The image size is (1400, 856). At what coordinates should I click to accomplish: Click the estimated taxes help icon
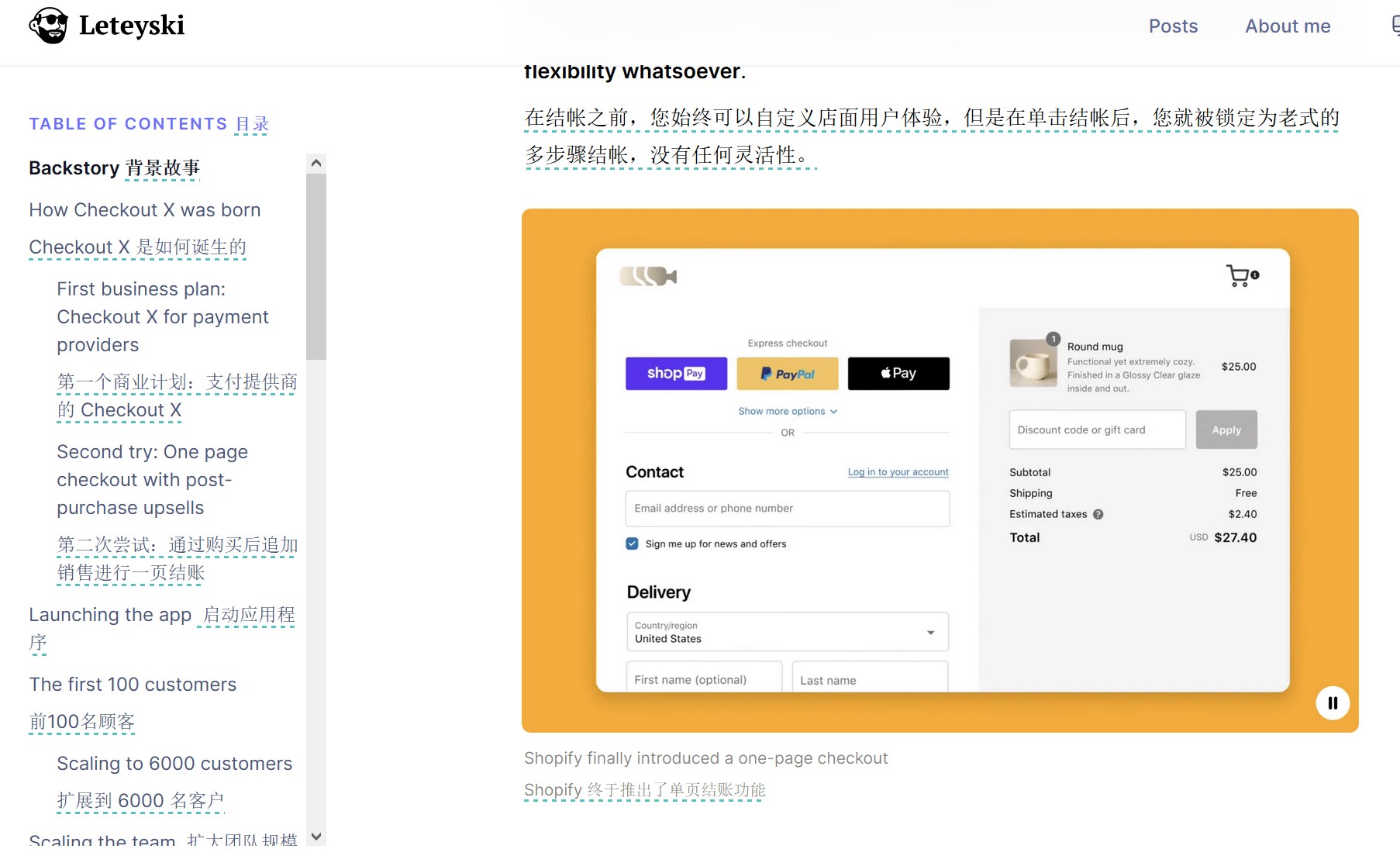tap(1098, 514)
